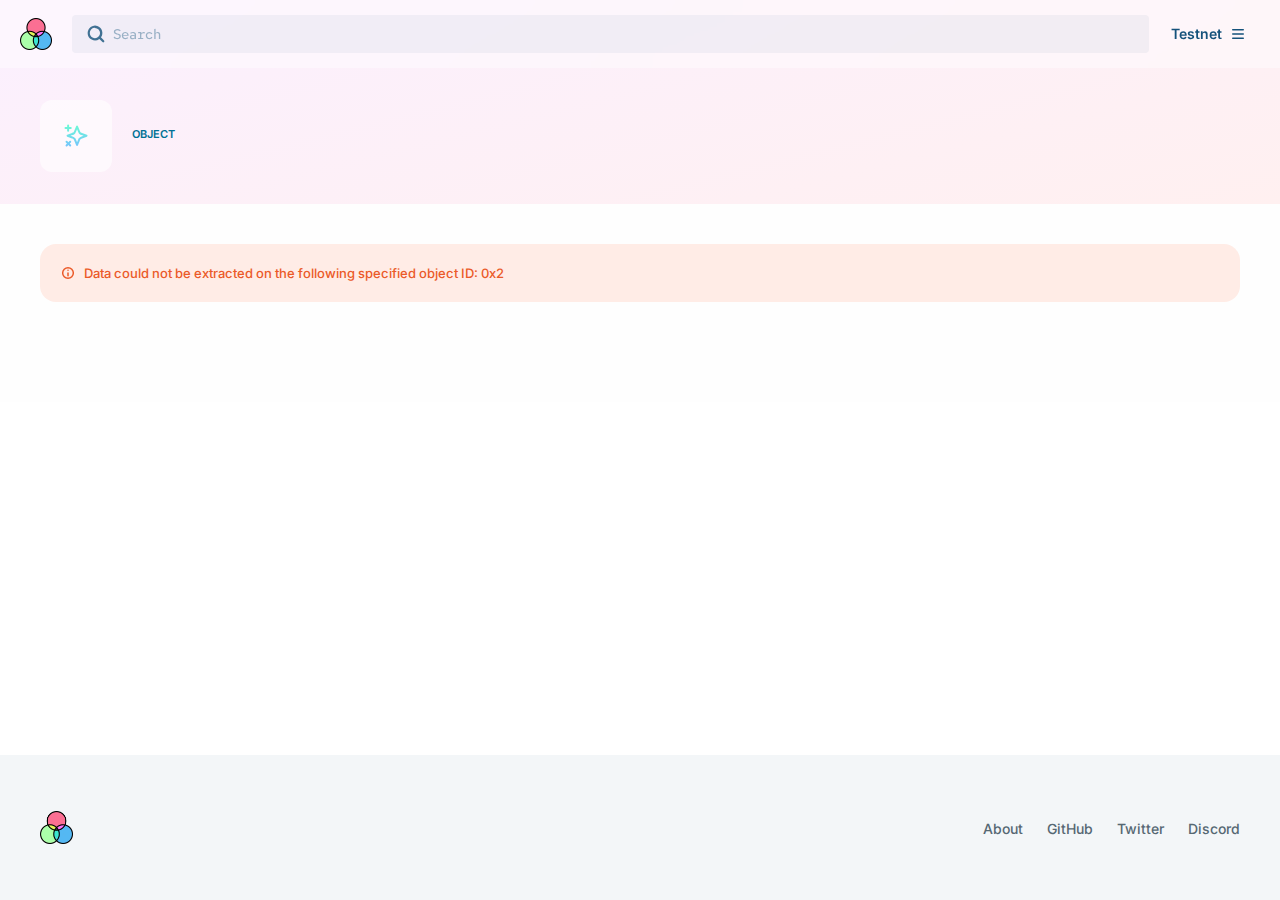Open the GitHub link in footer

(x=1070, y=829)
